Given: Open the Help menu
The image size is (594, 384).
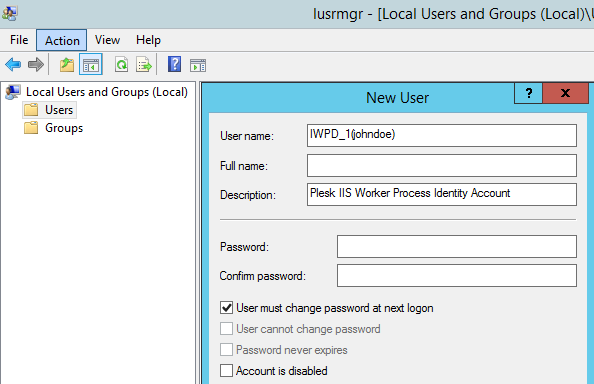Looking at the screenshot, I should pyautogui.click(x=148, y=40).
